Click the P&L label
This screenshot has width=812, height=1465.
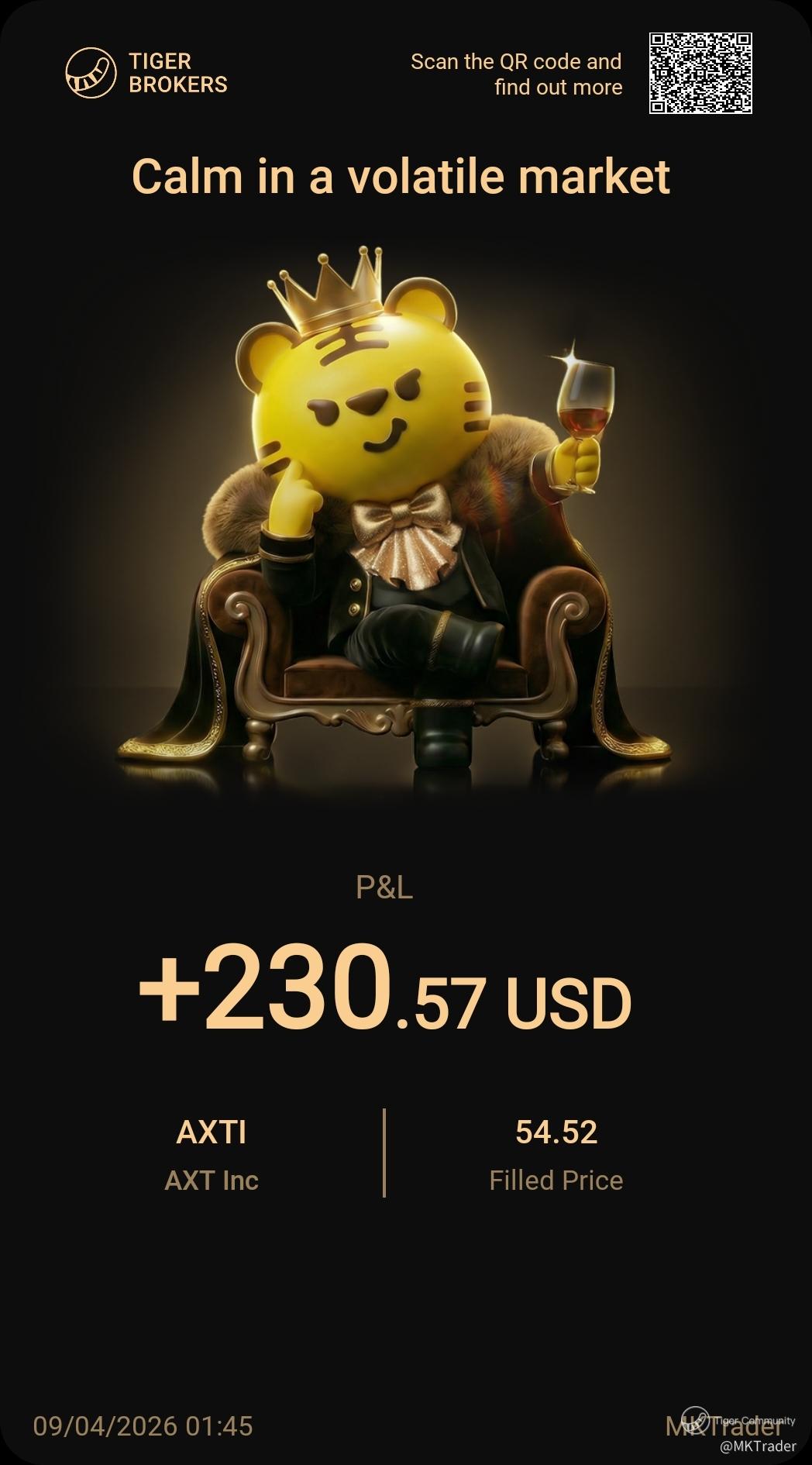(x=384, y=888)
